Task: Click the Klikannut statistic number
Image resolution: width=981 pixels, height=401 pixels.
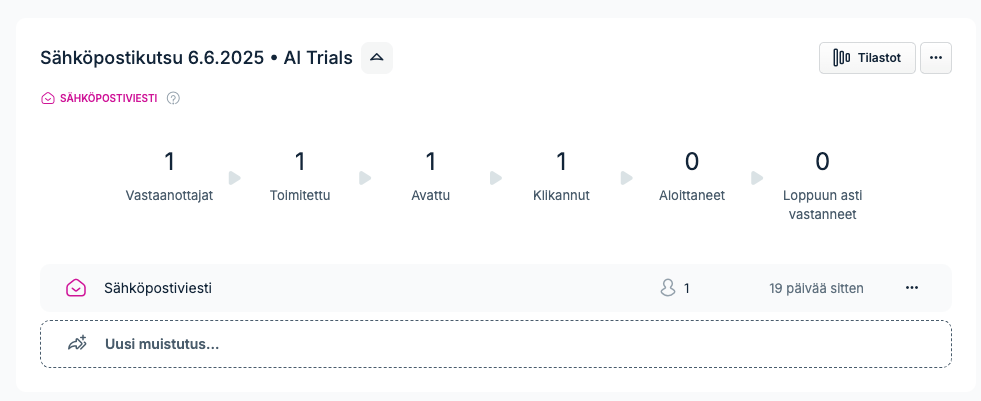Action: pos(561,162)
